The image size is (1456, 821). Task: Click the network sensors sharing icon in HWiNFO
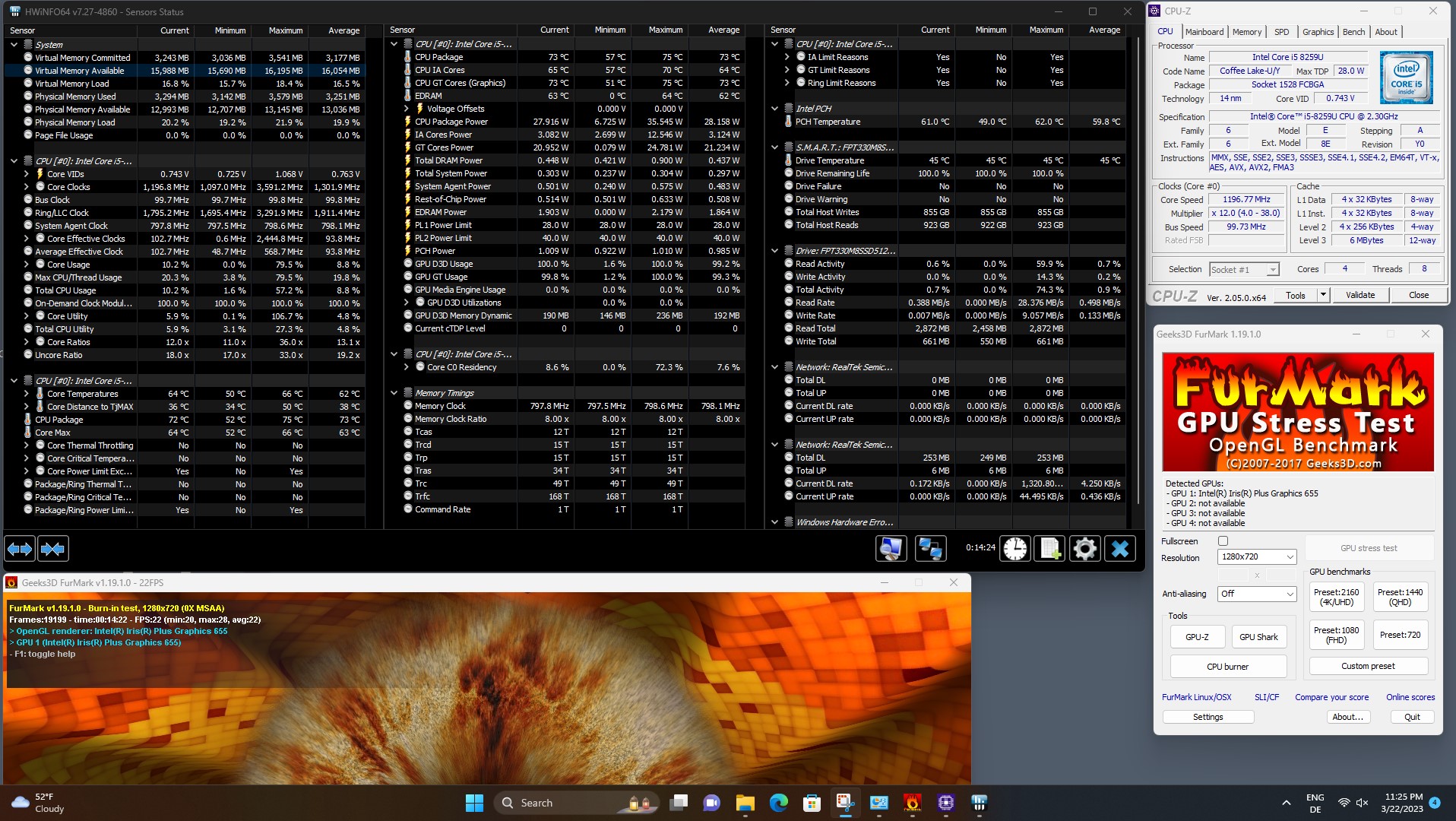point(930,548)
